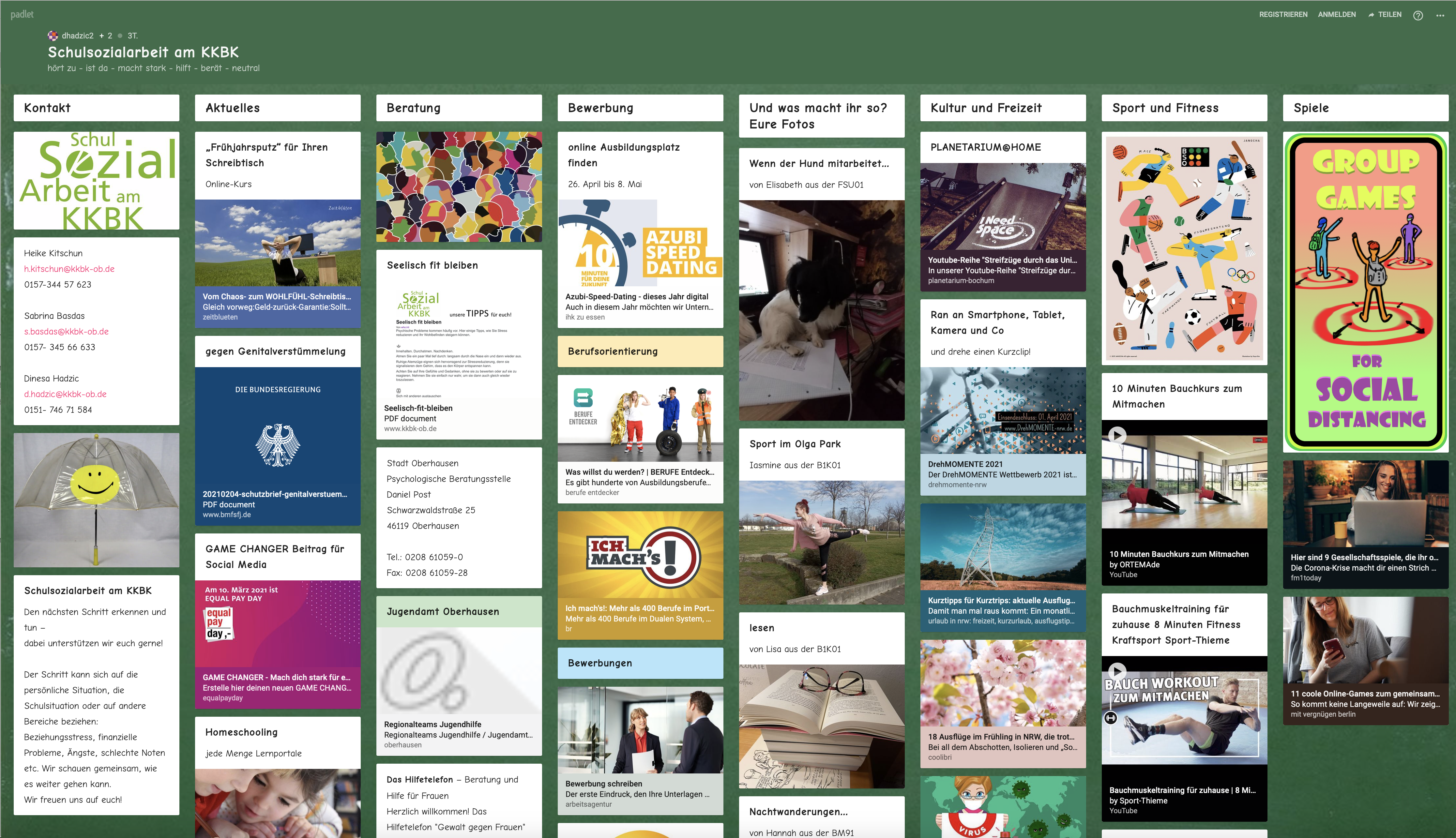Open the smiley umbrella photo

97,500
